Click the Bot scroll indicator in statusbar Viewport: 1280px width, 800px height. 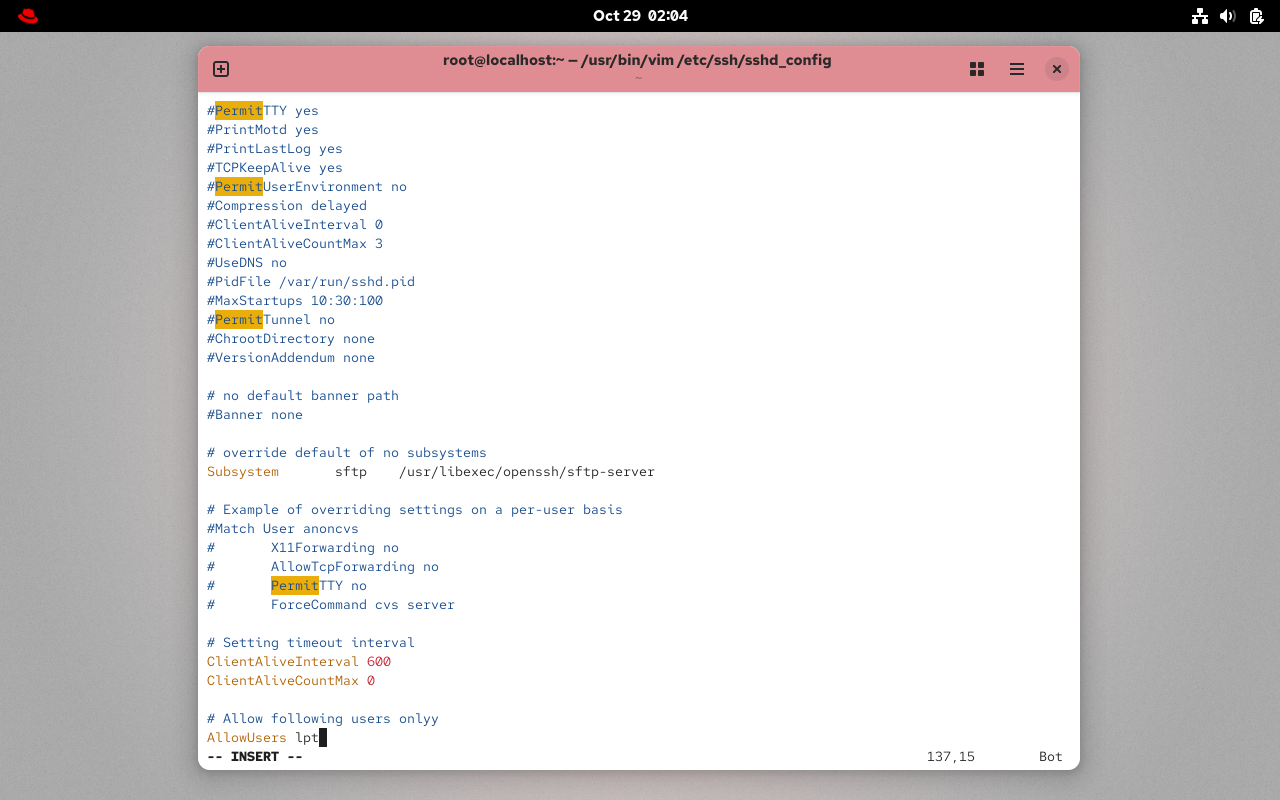click(x=1050, y=757)
